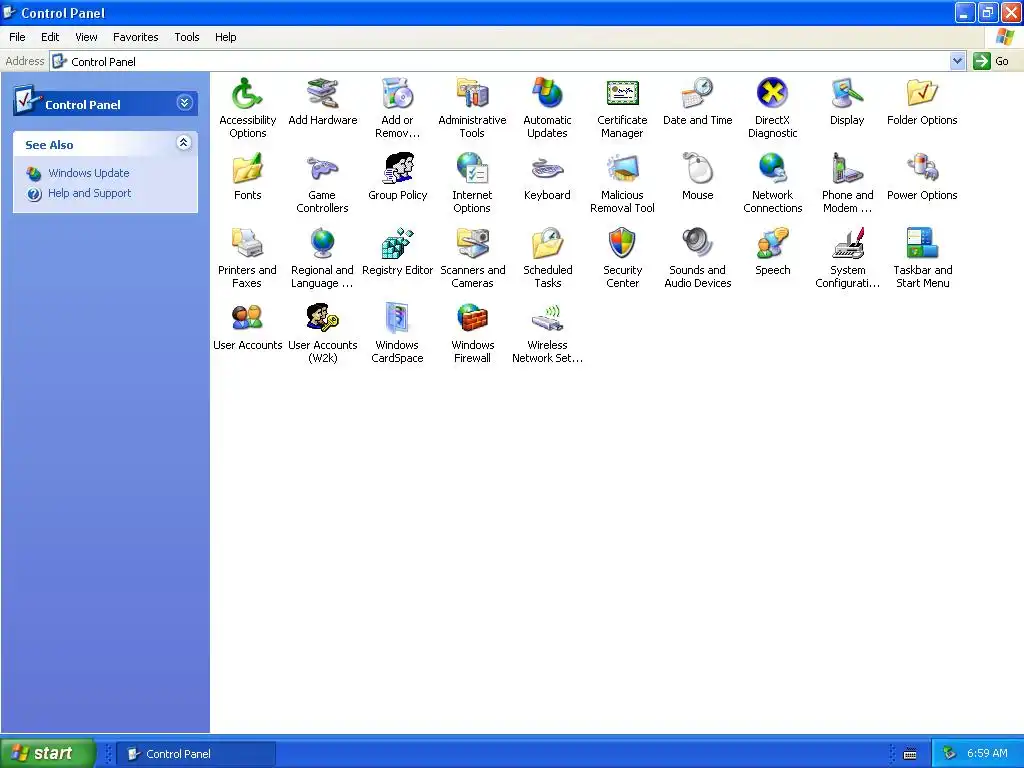Open Printers and Faxes icon
The height and width of the screenshot is (768, 1024).
248,258
